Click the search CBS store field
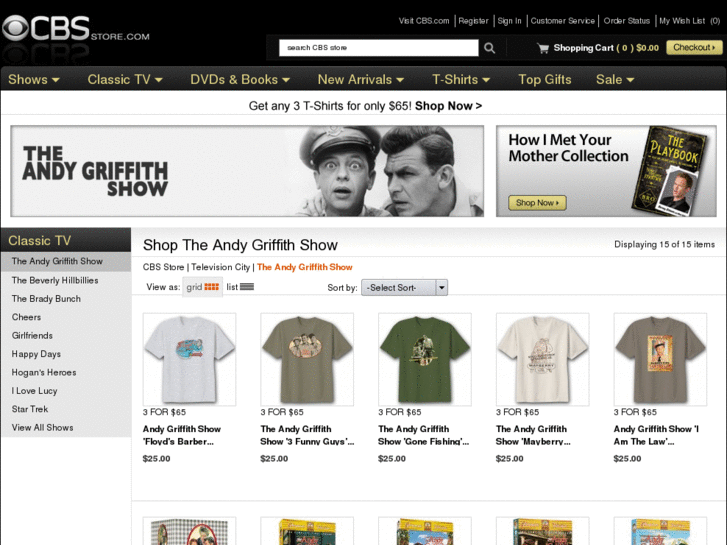Viewport: 727px width, 545px height. point(378,48)
